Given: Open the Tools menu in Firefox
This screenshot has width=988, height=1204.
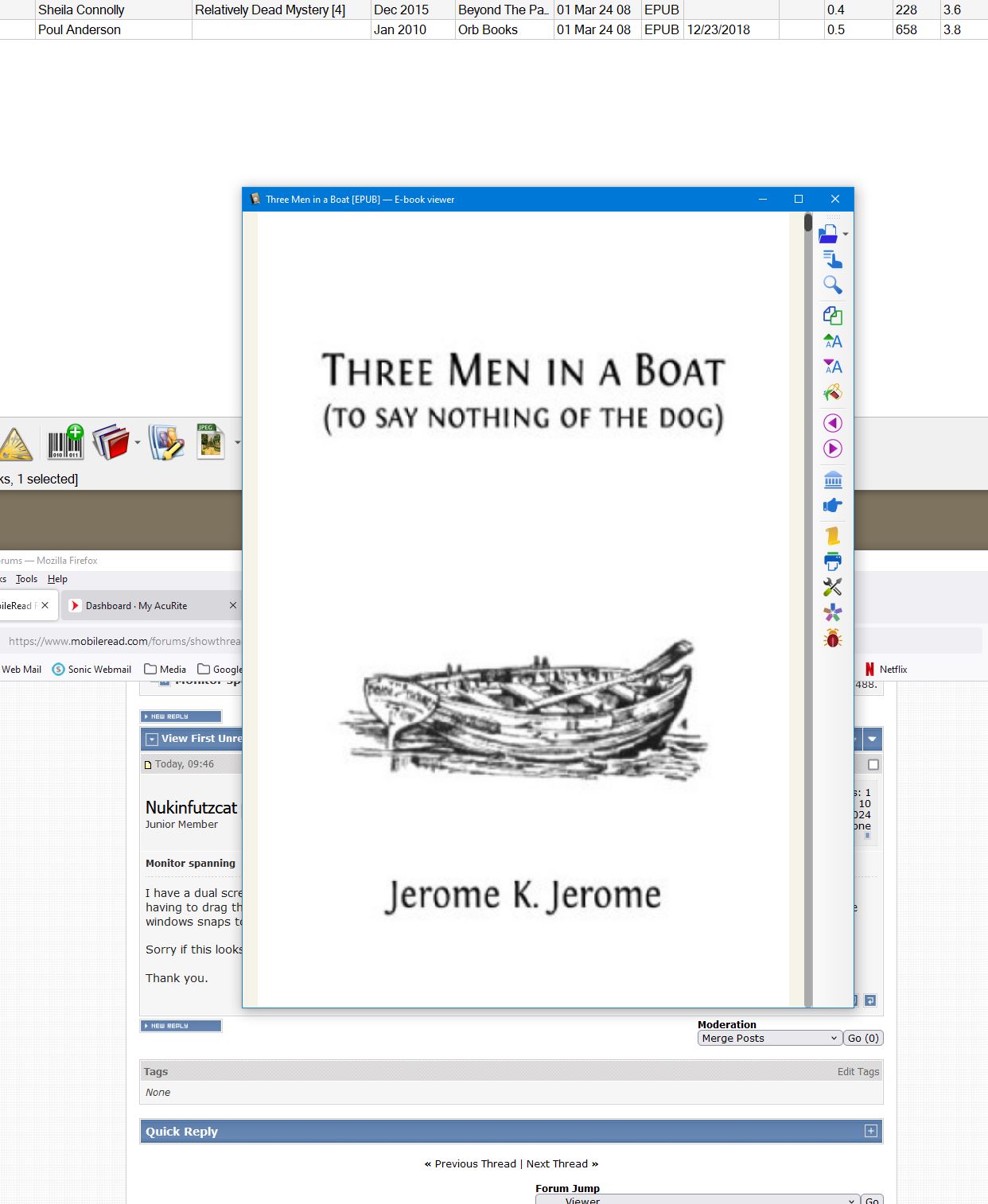Looking at the screenshot, I should 26,579.
